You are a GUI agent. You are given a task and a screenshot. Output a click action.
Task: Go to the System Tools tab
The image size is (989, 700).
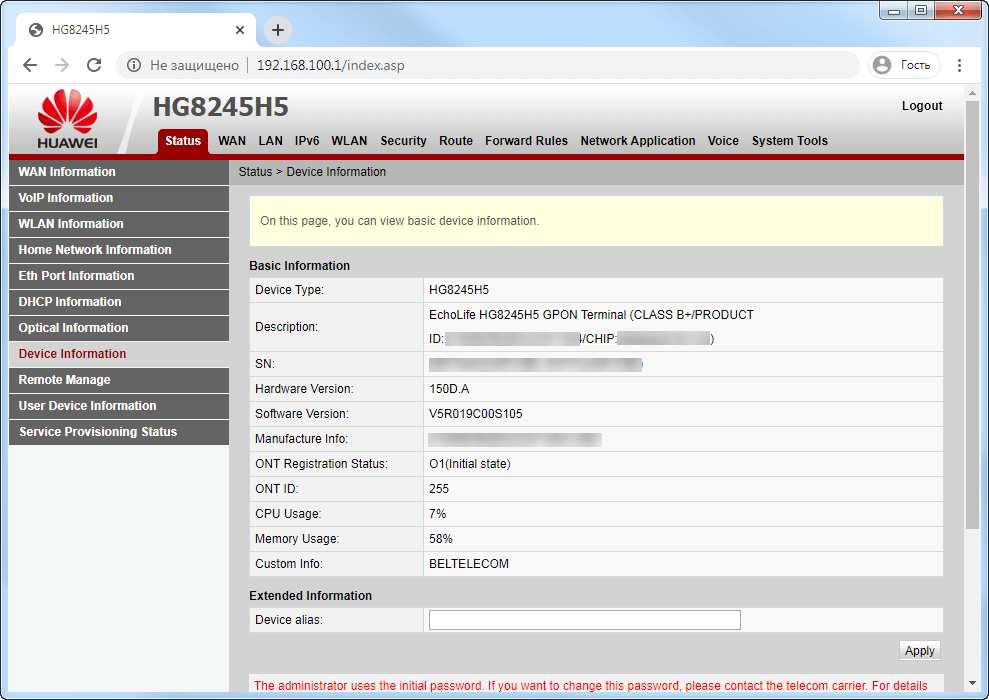point(789,141)
